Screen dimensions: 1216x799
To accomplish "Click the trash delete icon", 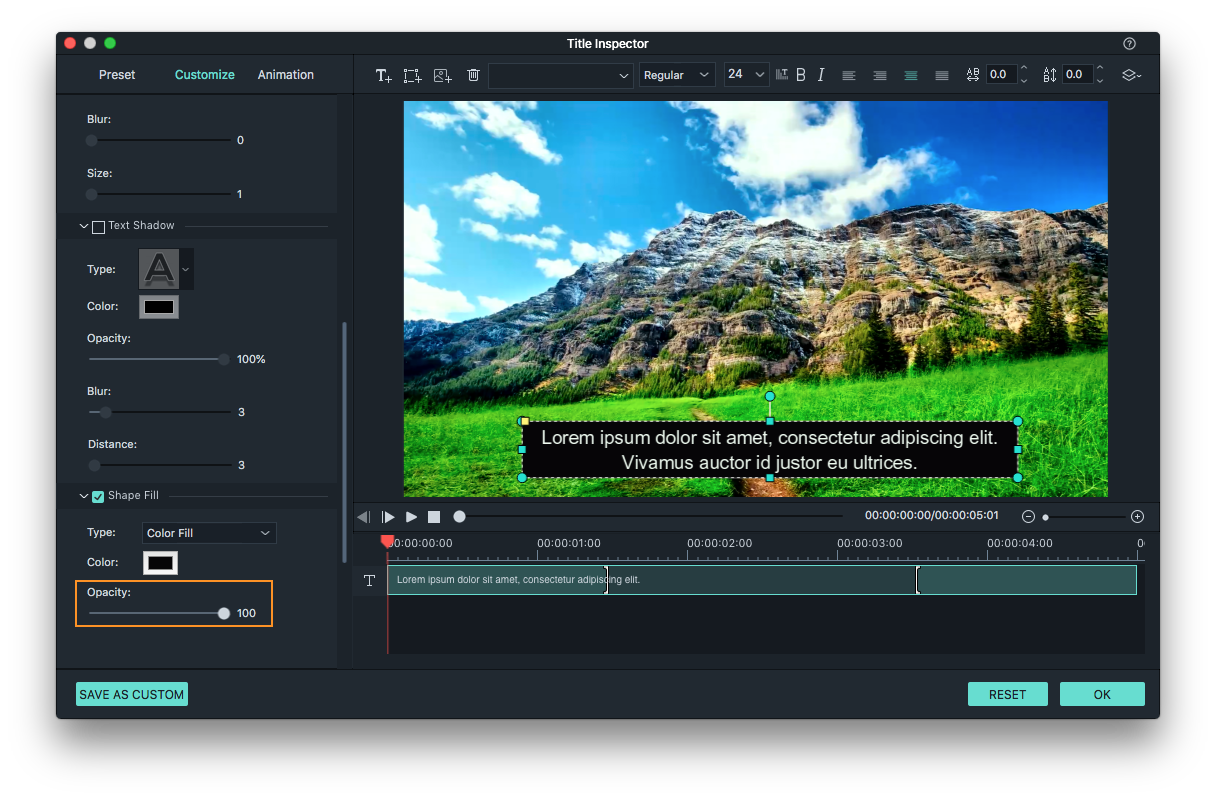I will [x=473, y=75].
